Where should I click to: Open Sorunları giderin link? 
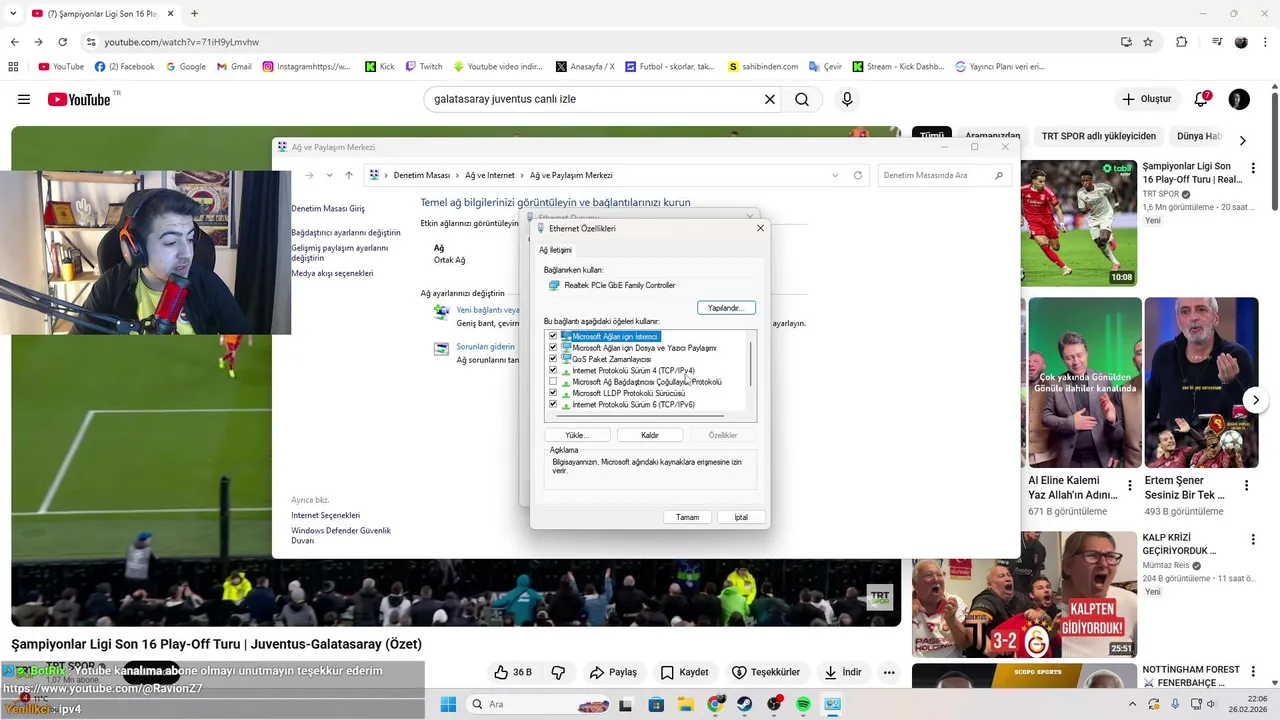click(485, 347)
